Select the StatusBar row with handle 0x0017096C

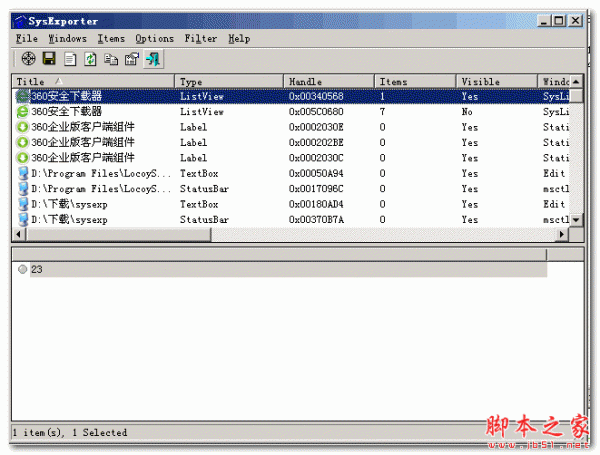(292, 189)
